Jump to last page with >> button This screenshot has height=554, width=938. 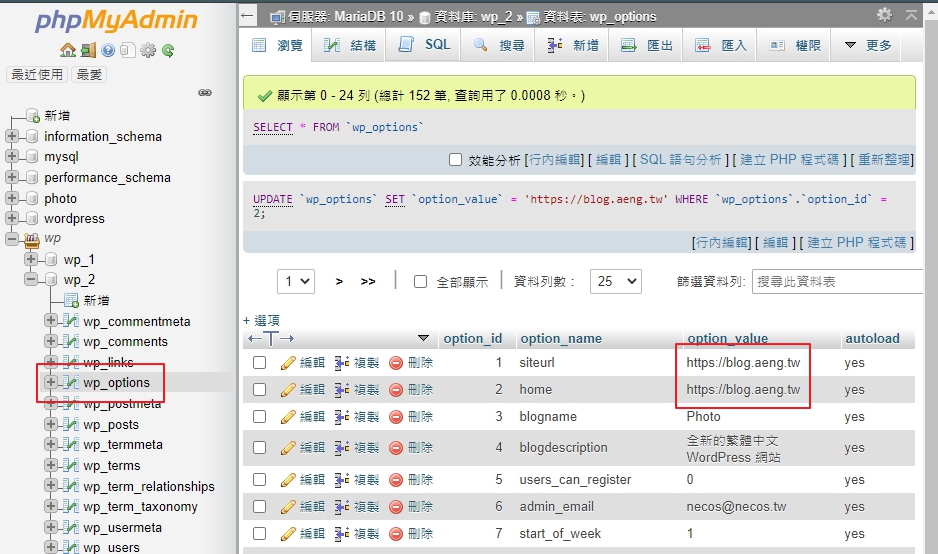pyautogui.click(x=368, y=282)
